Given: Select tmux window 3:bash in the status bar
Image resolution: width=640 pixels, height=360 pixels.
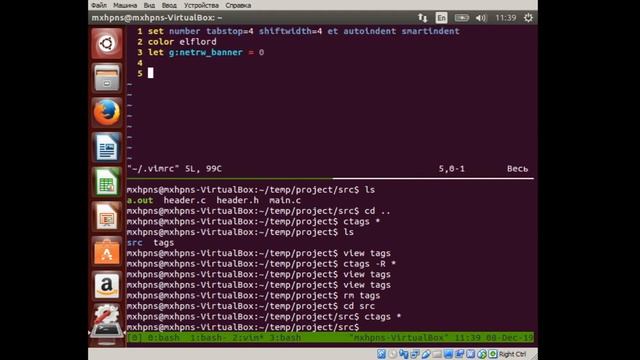Looking at the screenshot, I should (286, 338).
